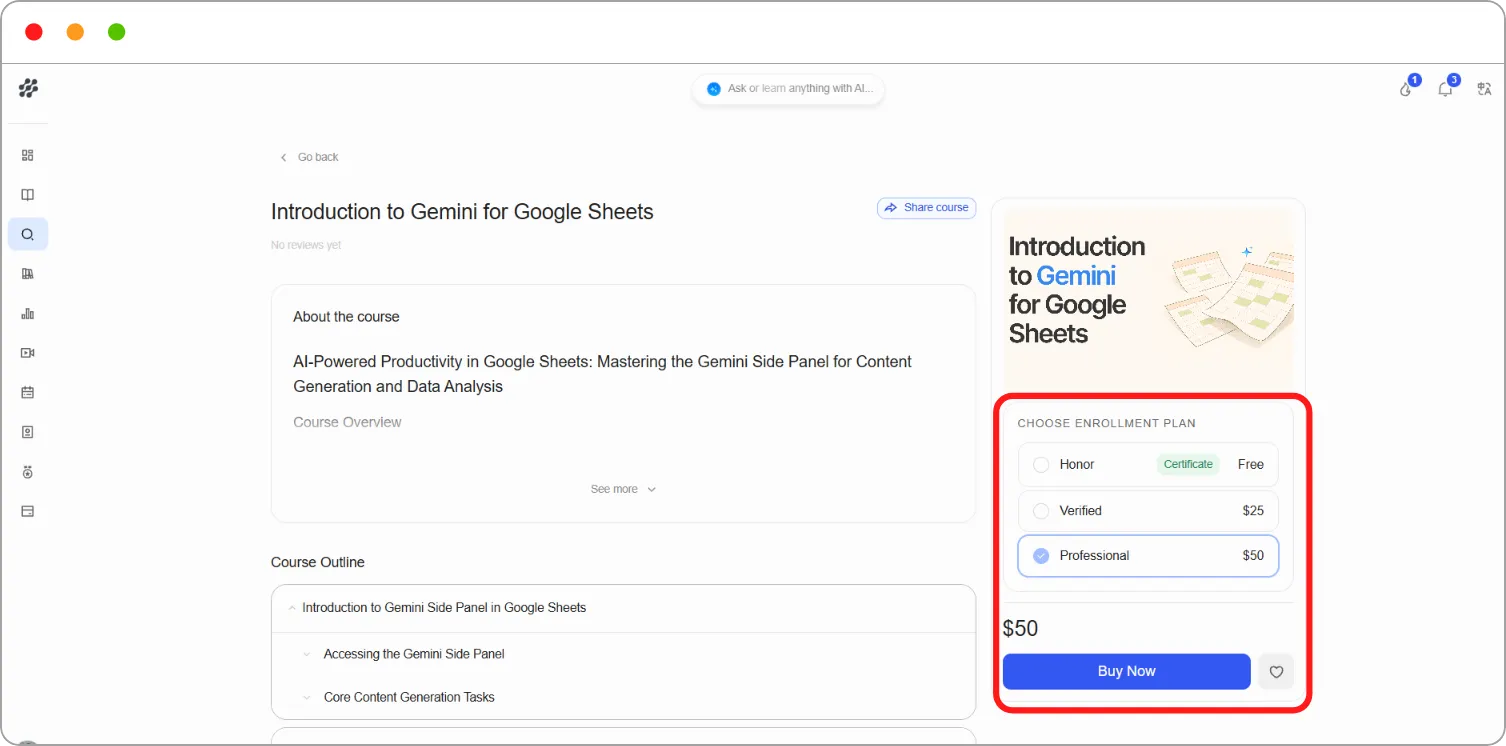The image size is (1506, 746).
Task: Click the app logo in the sidebar
Action: [28, 89]
